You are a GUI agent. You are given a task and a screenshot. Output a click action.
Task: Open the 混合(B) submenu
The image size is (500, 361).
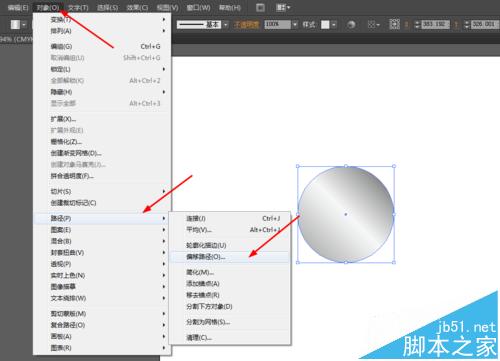[102, 241]
